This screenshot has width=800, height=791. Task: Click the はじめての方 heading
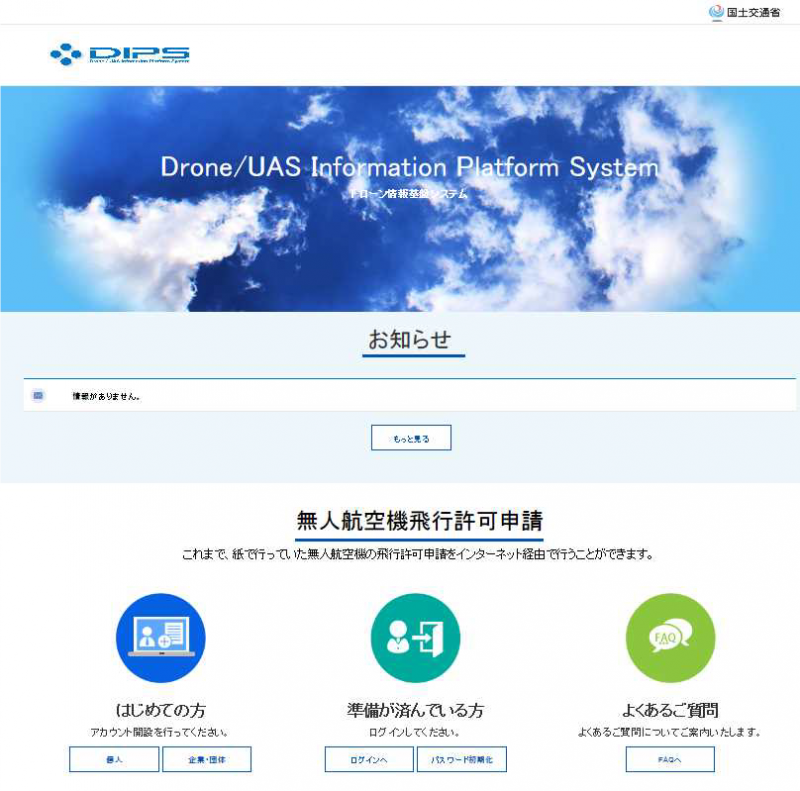[161, 710]
